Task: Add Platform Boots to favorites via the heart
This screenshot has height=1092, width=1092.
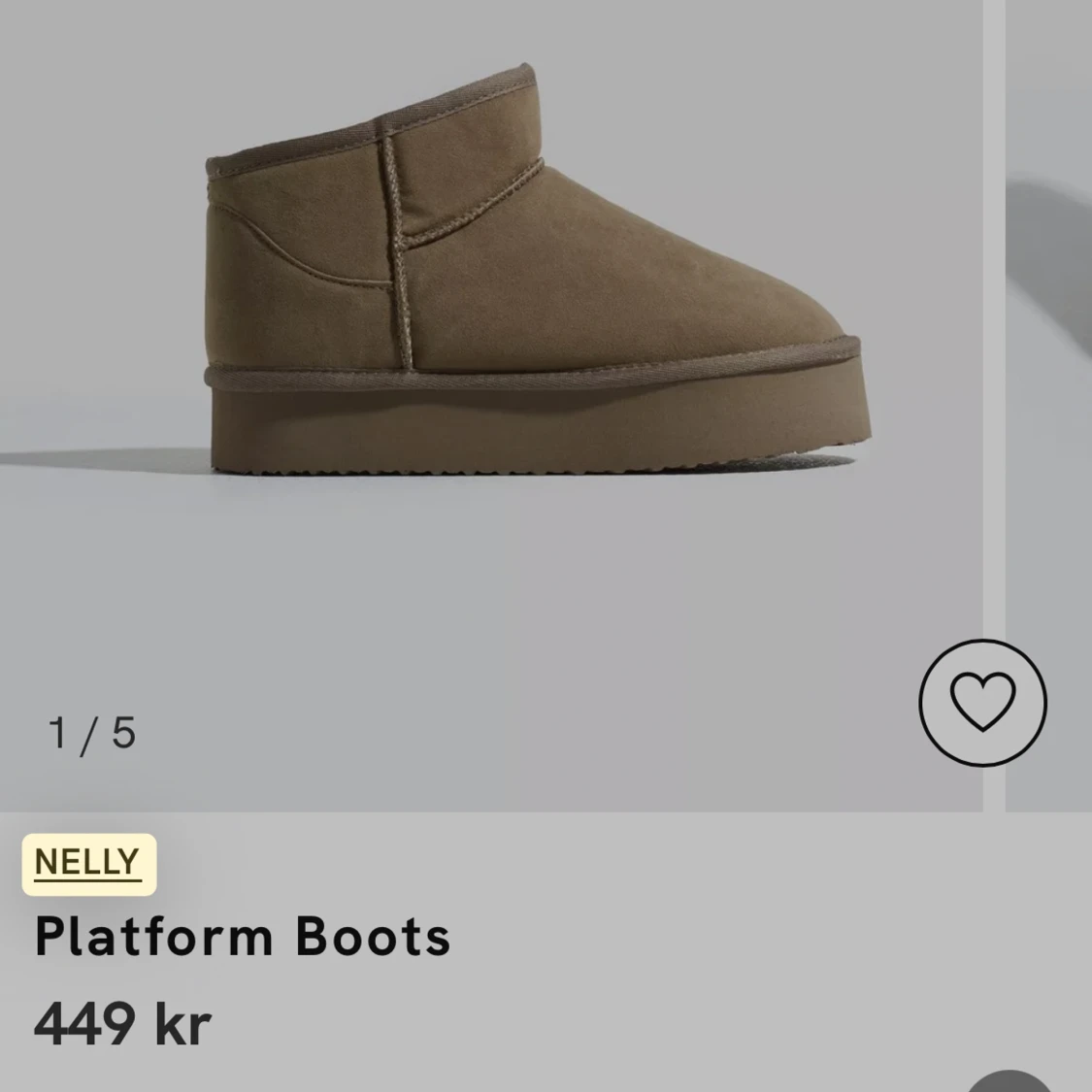Action: [982, 702]
